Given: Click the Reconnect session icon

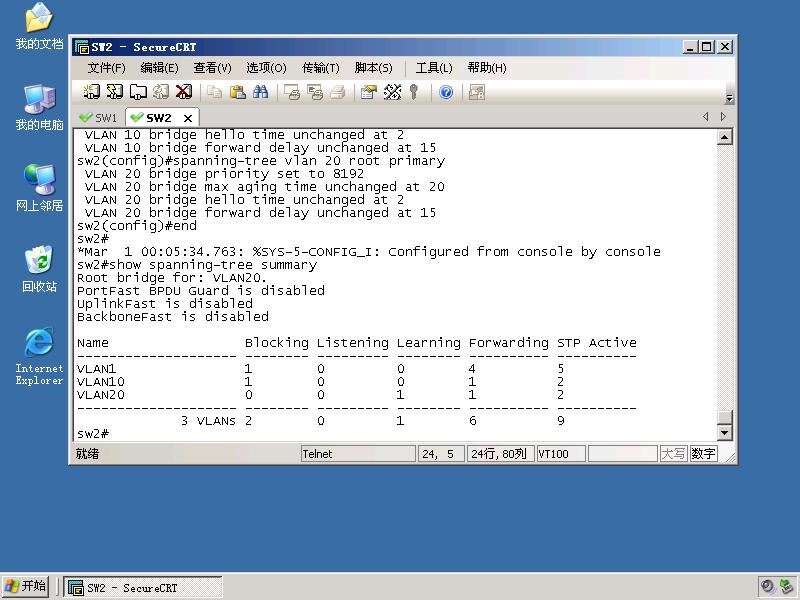Looking at the screenshot, I should [x=161, y=92].
